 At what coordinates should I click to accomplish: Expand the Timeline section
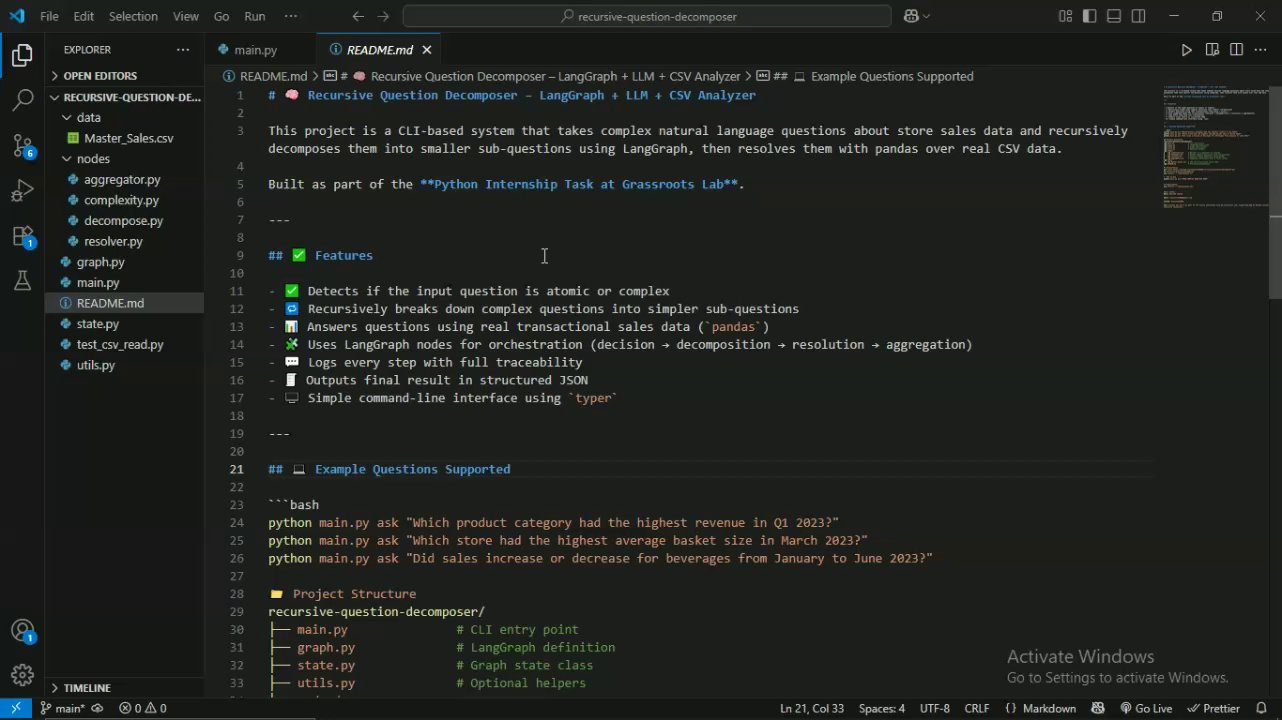(x=87, y=688)
